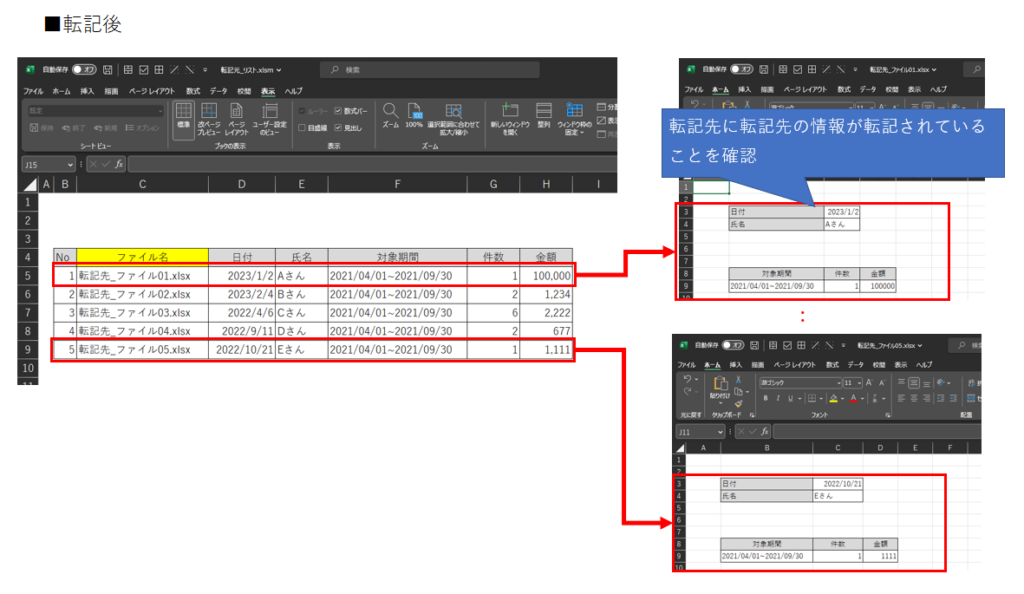Click the Zoom (ズーム) magnifier icon in 転記元_リスト
This screenshot has height=594, width=1024.
point(390,112)
